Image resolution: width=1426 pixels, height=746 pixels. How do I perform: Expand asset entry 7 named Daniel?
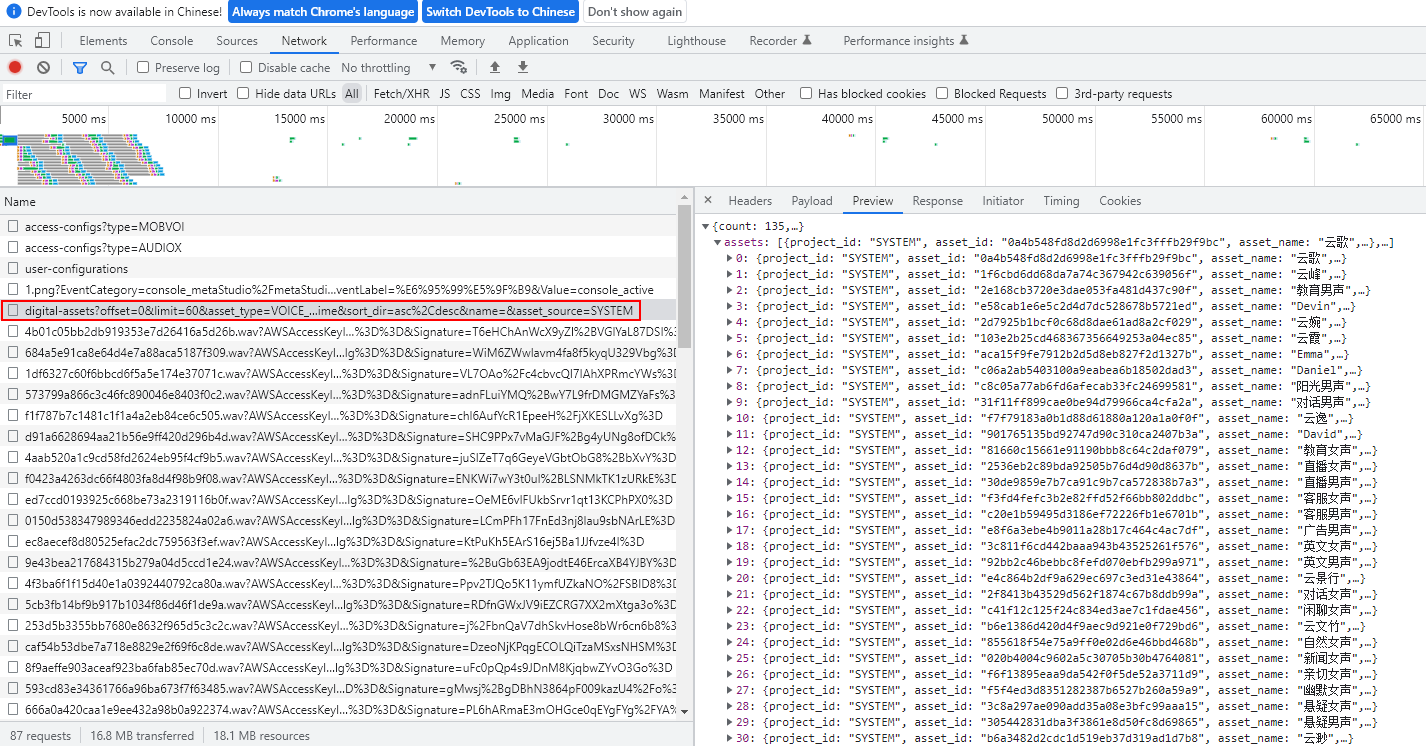click(729, 371)
